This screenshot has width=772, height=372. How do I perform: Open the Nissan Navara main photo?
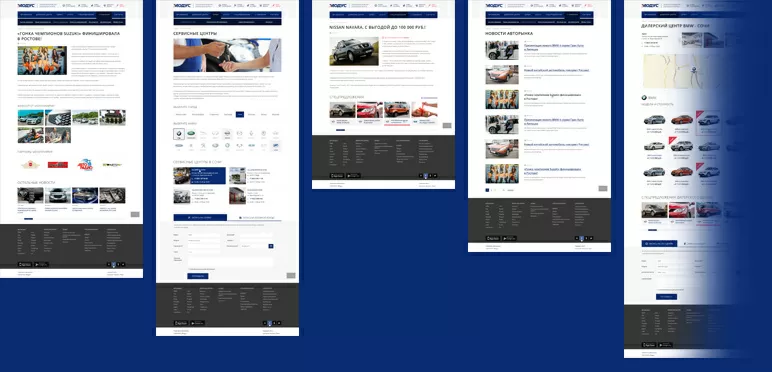click(354, 51)
